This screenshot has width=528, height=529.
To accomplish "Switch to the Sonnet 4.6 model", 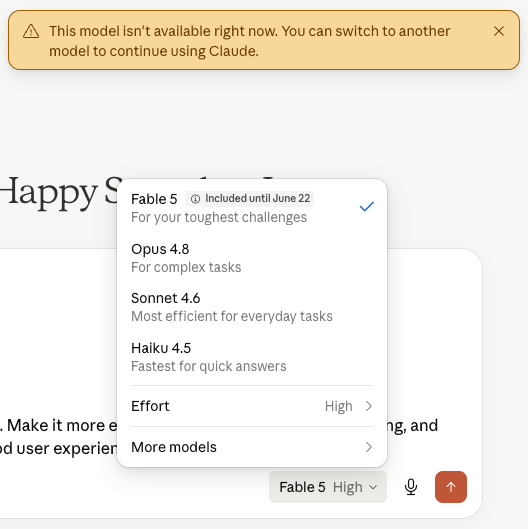I will (x=252, y=307).
